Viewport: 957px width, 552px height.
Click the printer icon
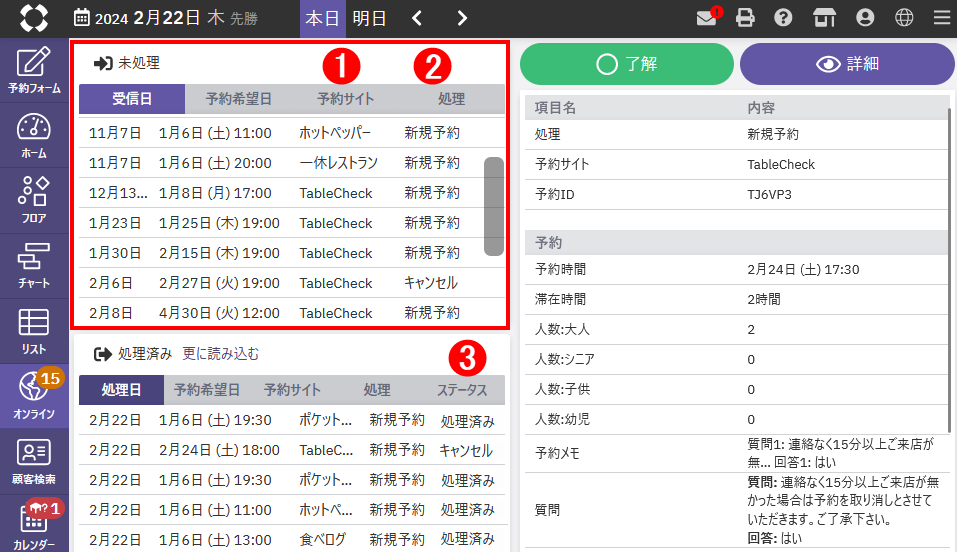(745, 18)
